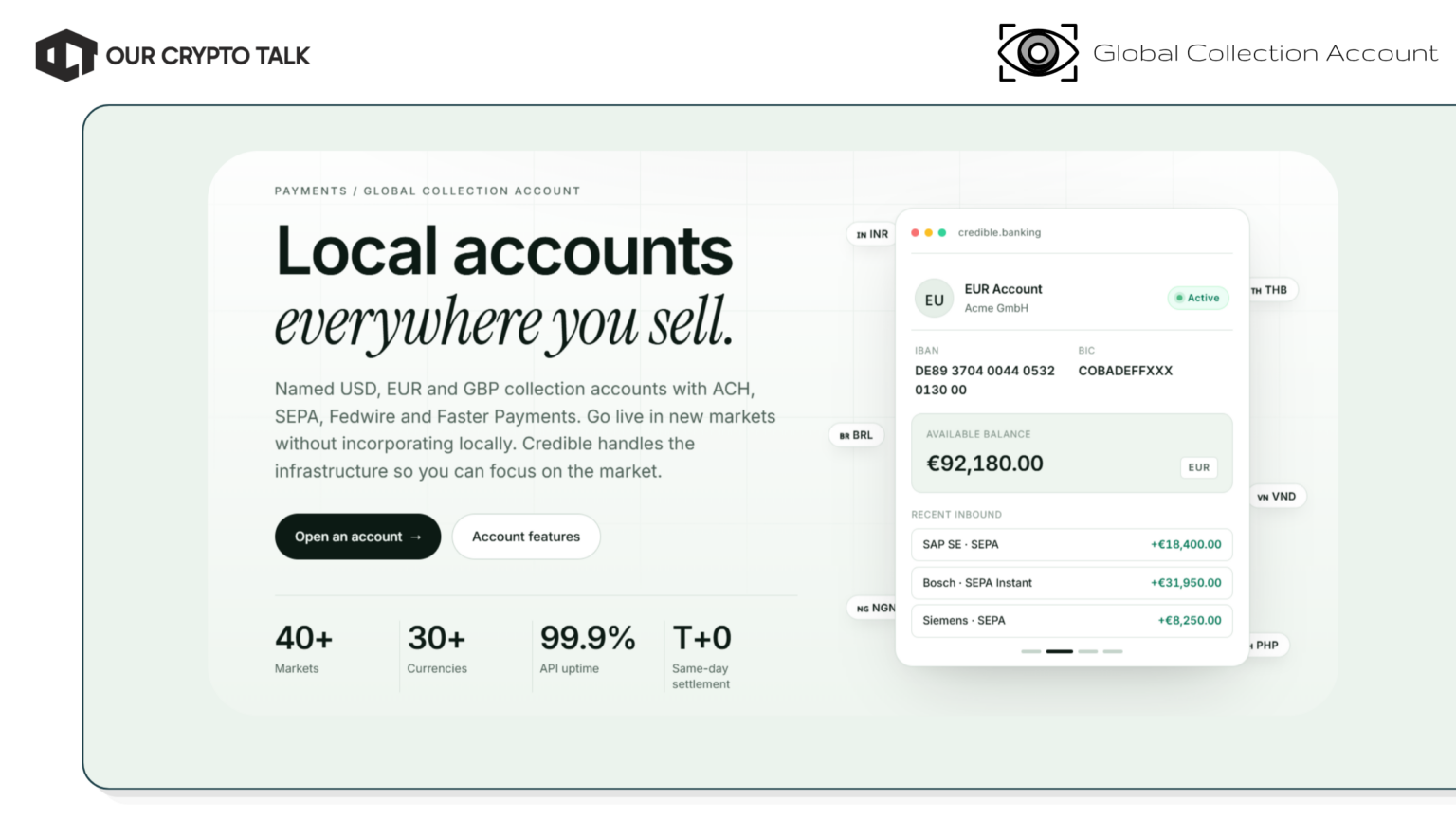Open the SAP SE · SEPA transaction row
Image resolution: width=1456 pixels, height=819 pixels.
point(1072,545)
